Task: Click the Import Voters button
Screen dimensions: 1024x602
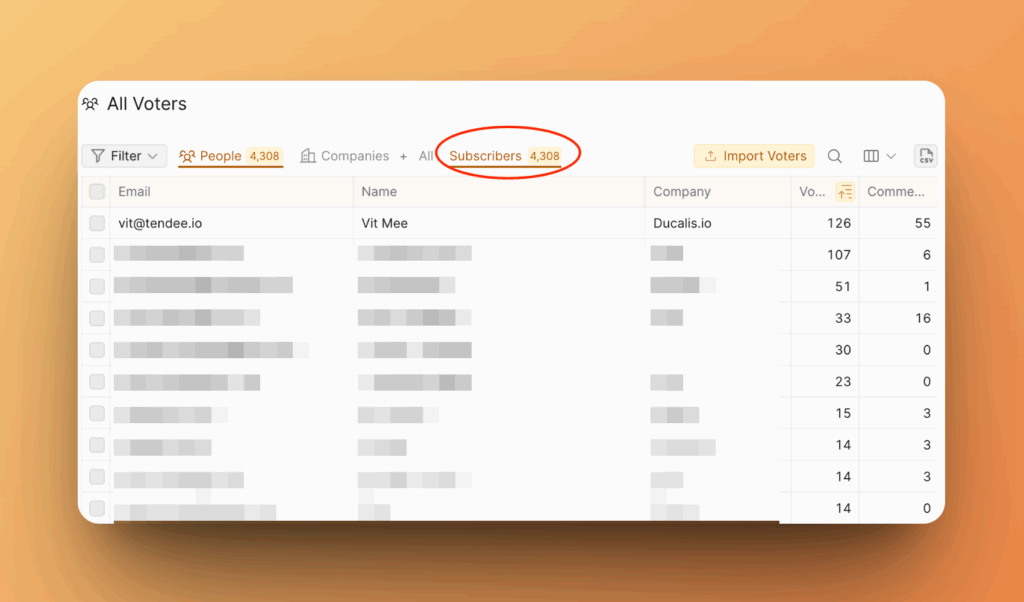Action: [754, 156]
